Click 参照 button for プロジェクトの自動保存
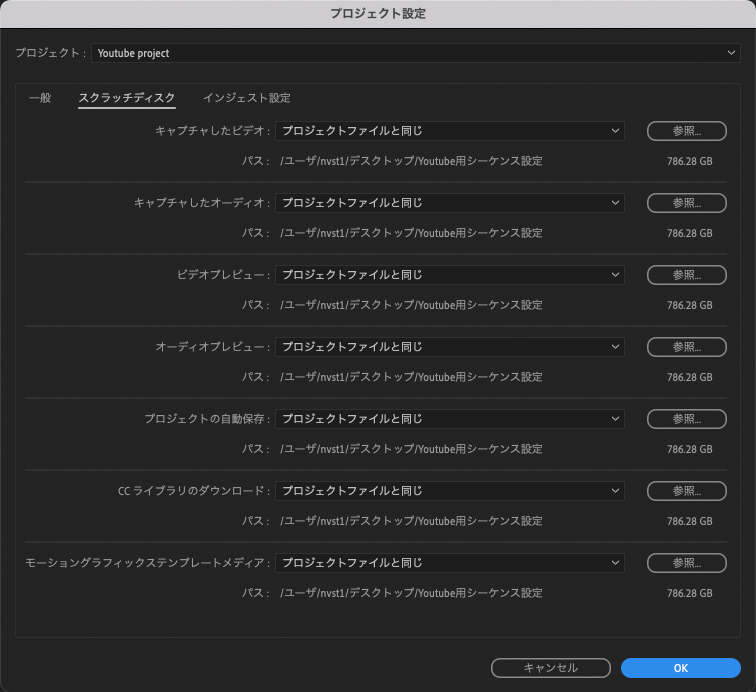The width and height of the screenshot is (756, 692). [687, 419]
